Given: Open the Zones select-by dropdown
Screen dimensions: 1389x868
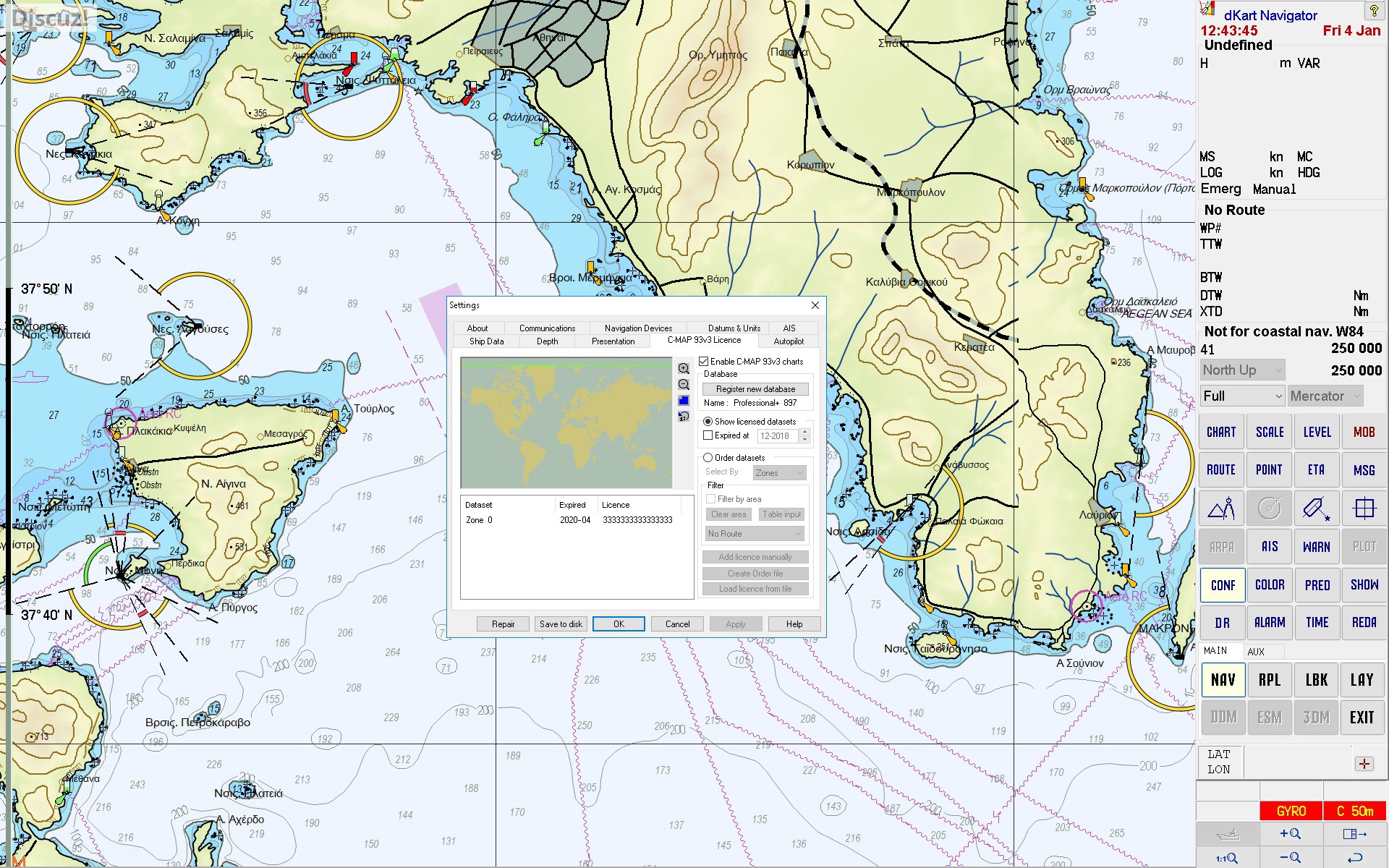Looking at the screenshot, I should [779, 473].
